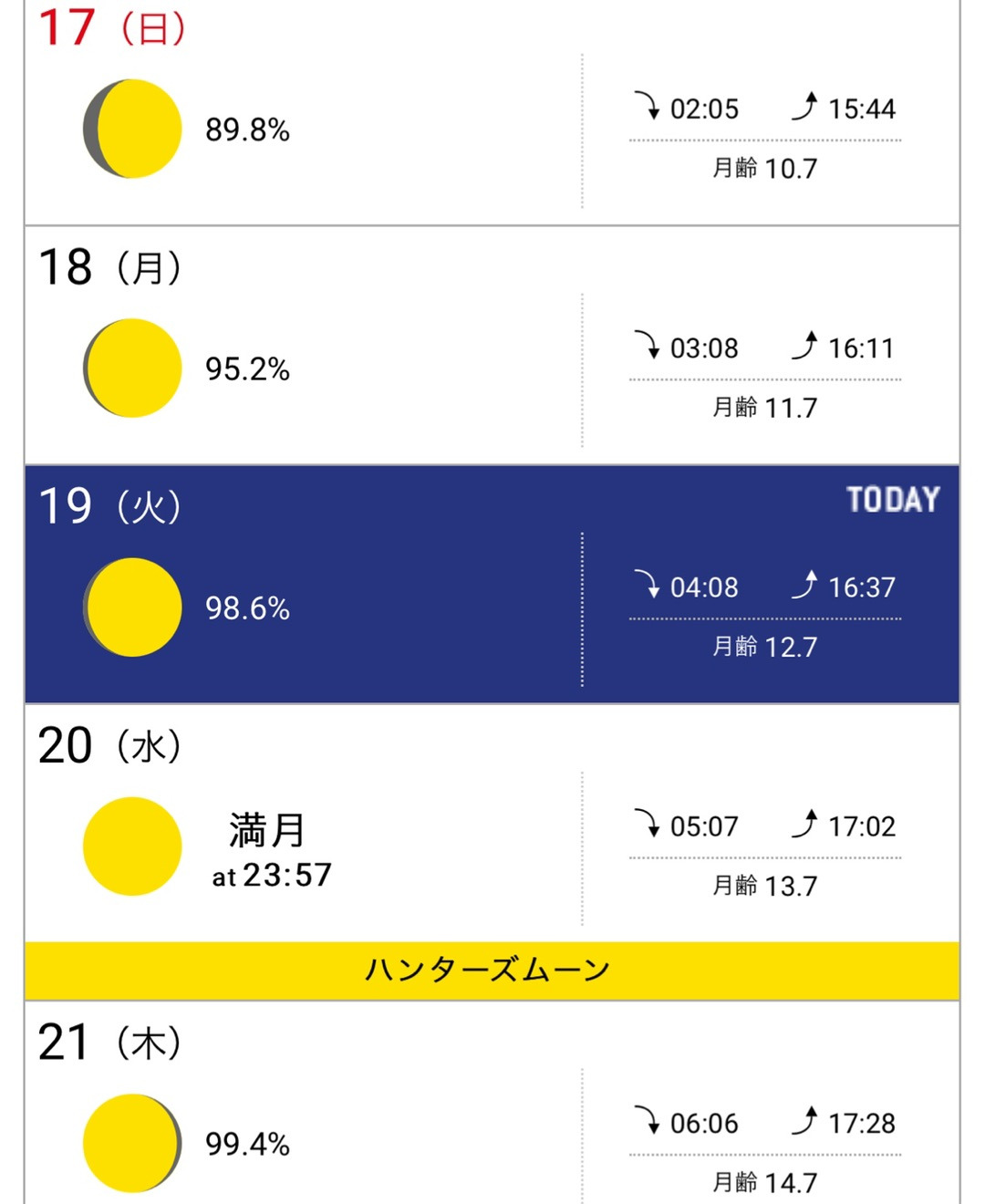This screenshot has height=1204, width=985.
Task: Click the 95.2% moon icon on the 18th
Action: pyautogui.click(x=132, y=368)
